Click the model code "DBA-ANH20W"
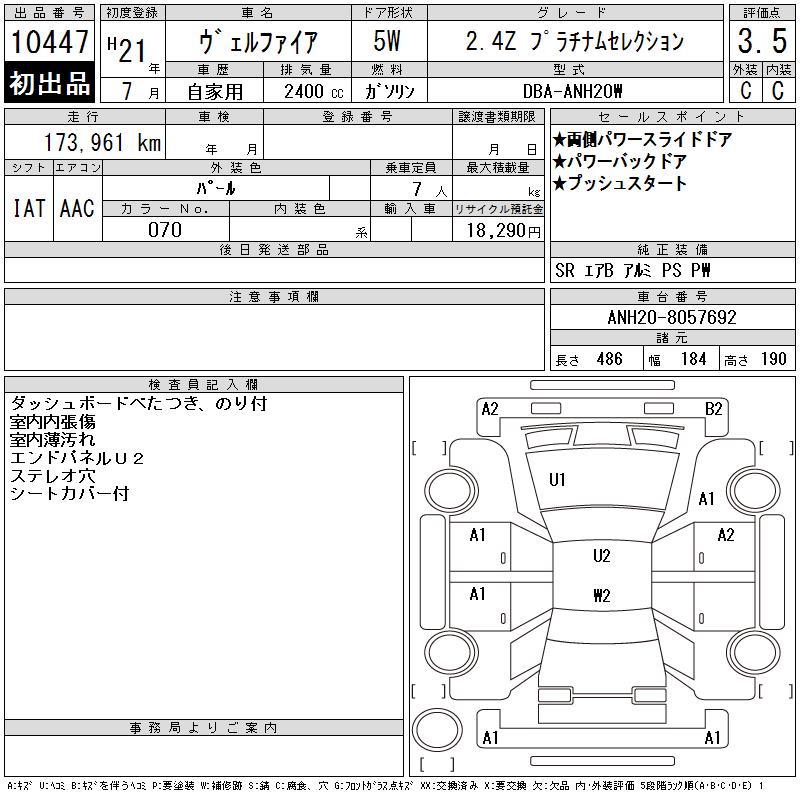 point(572,91)
